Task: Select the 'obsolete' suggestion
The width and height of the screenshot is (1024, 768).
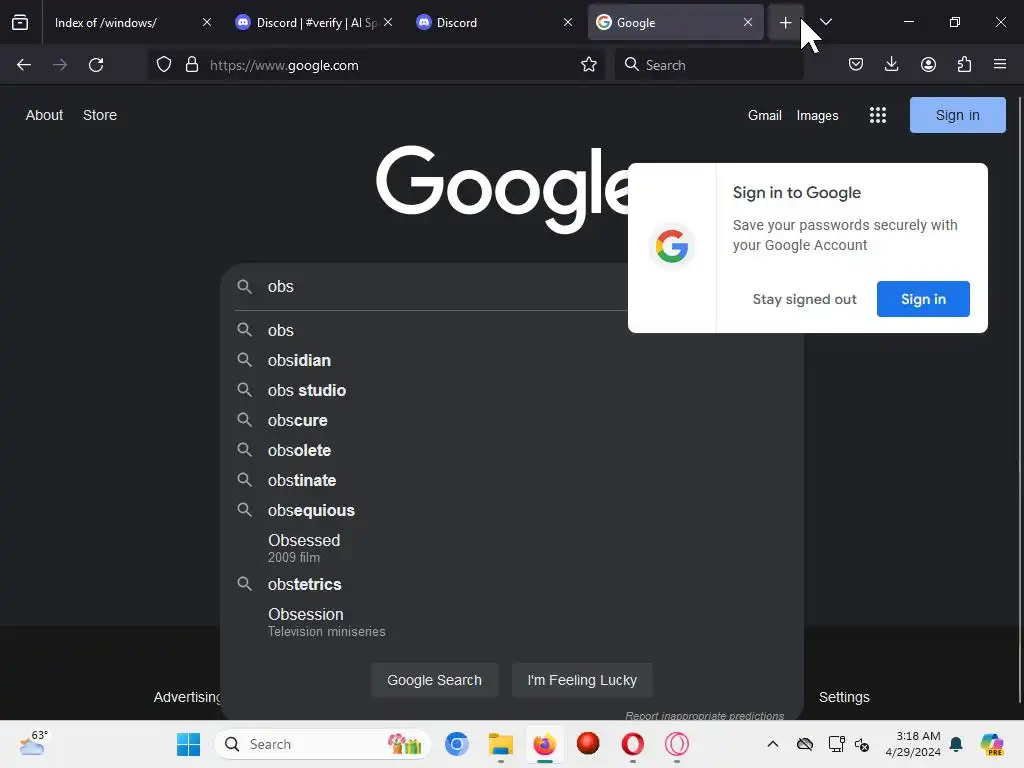Action: pos(512,451)
